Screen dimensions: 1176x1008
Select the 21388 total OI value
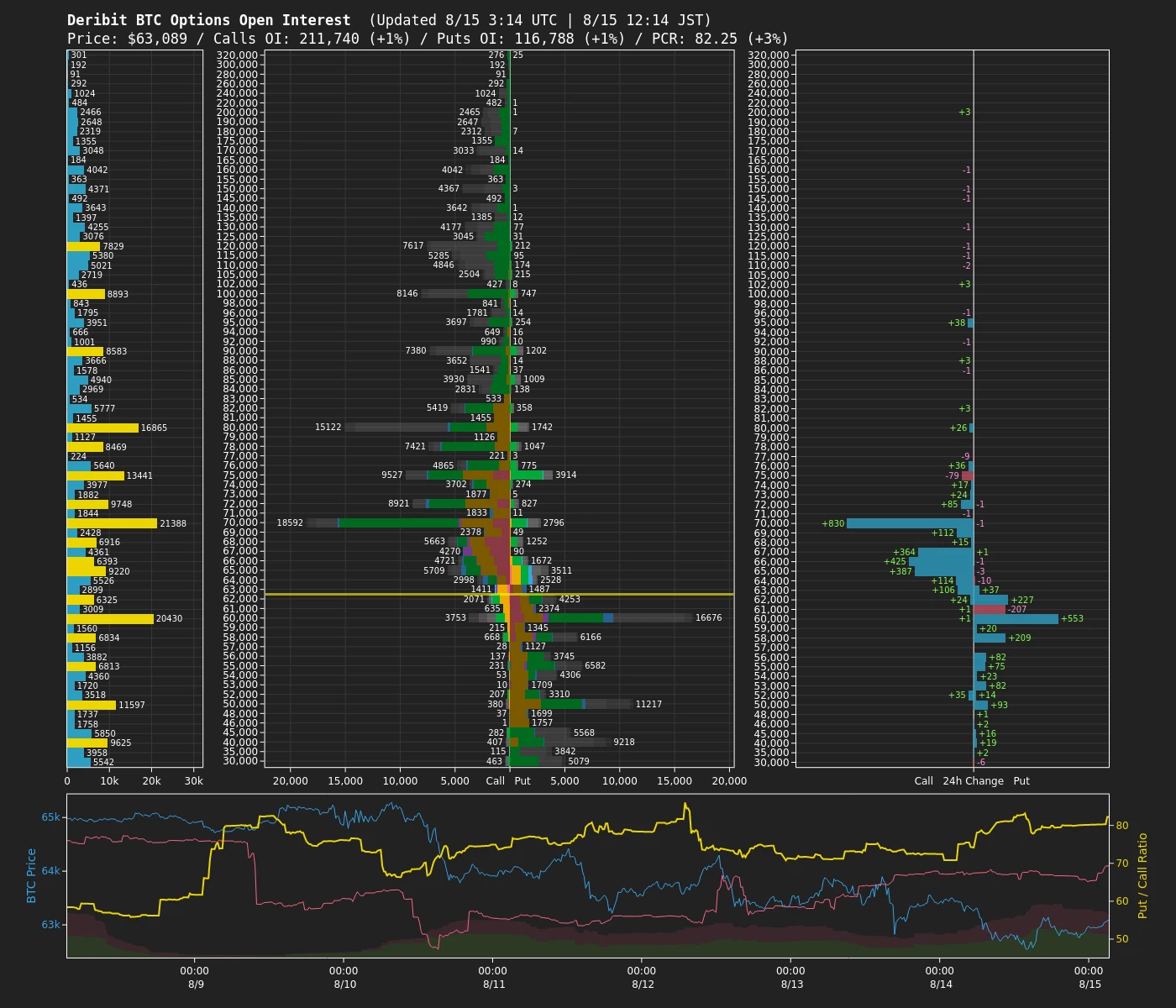click(x=173, y=523)
